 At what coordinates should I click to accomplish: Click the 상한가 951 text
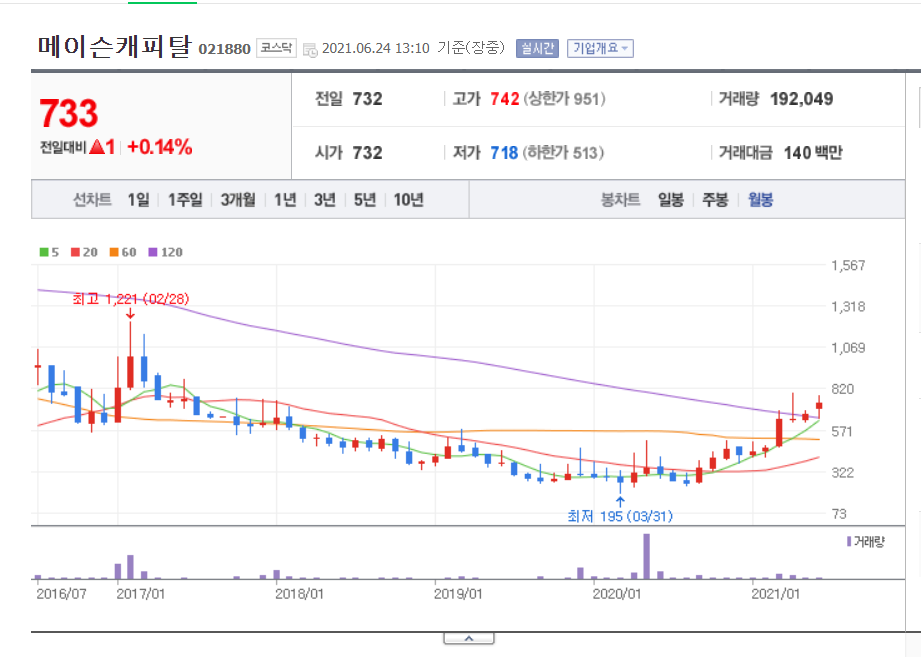pos(564,99)
